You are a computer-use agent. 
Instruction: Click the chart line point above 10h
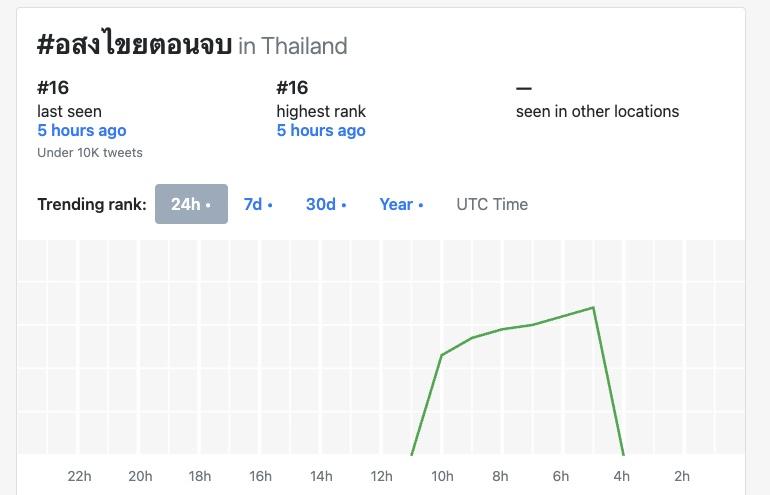pyautogui.click(x=442, y=355)
